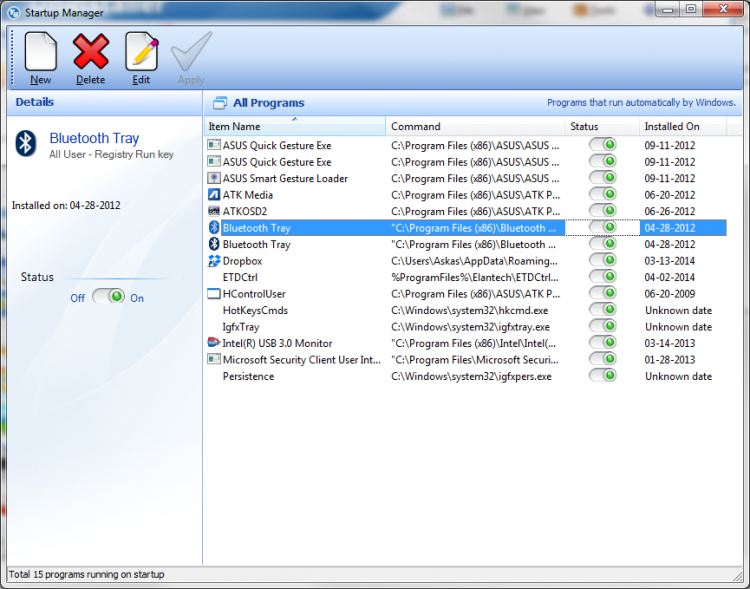750x589 pixels.
Task: Select the ETDCtrl item
Action: coord(240,278)
